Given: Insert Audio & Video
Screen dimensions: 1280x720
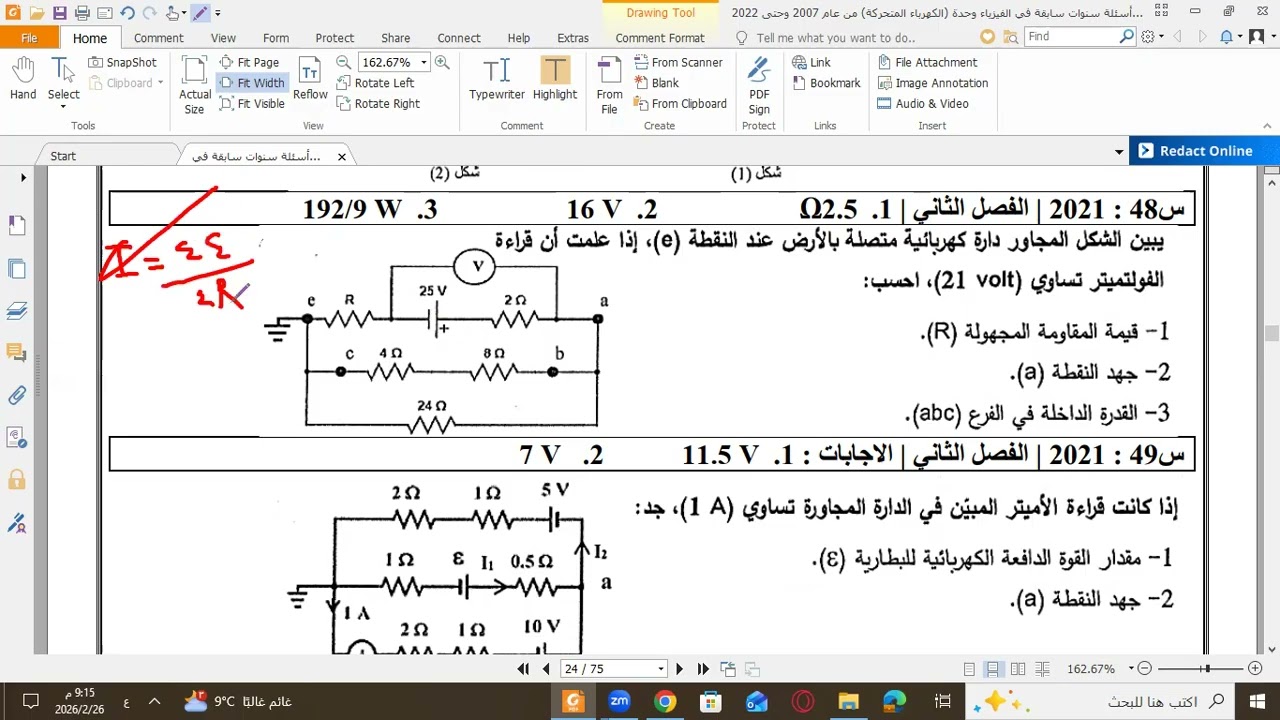Looking at the screenshot, I should 923,104.
